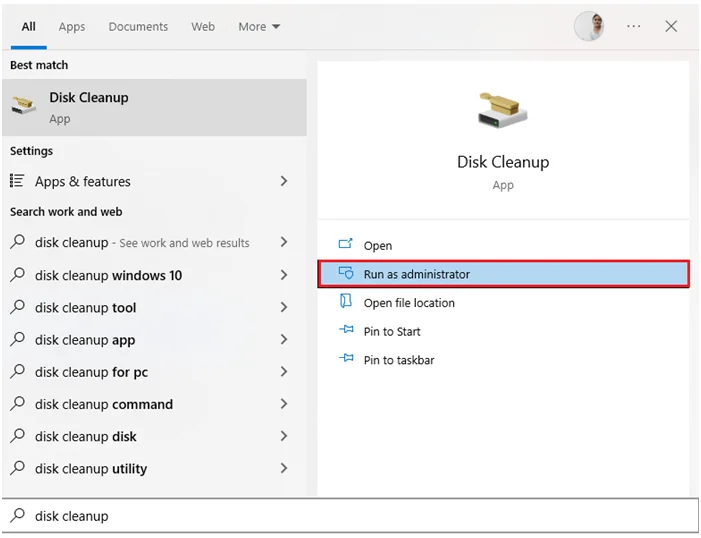Click the Disk Cleanup title in preview pane
This screenshot has width=701, height=538.
[503, 162]
